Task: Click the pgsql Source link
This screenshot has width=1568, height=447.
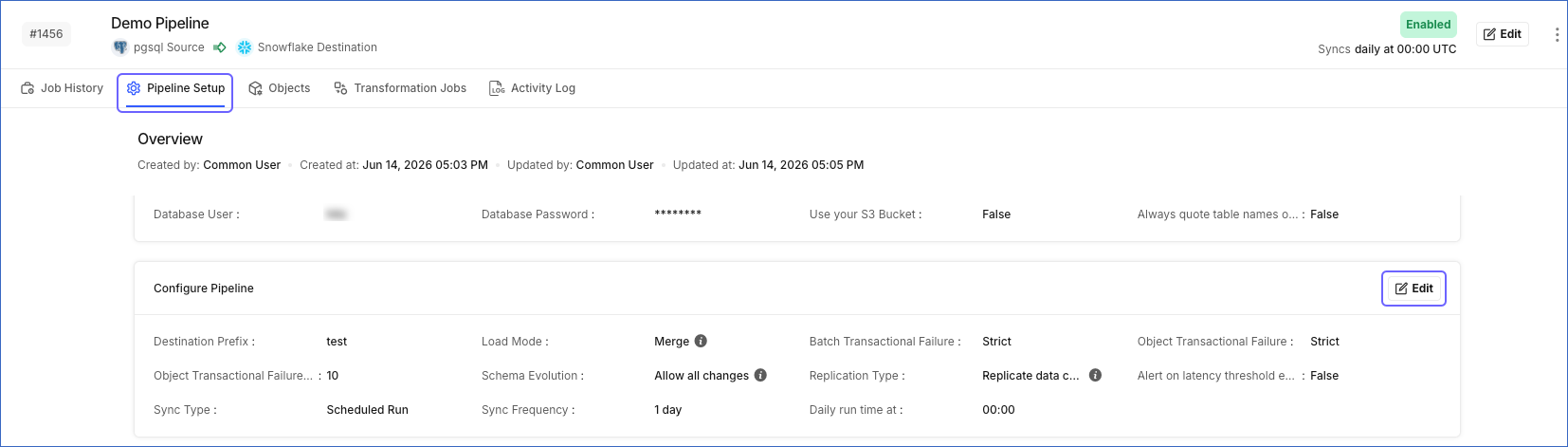Action: pos(169,47)
